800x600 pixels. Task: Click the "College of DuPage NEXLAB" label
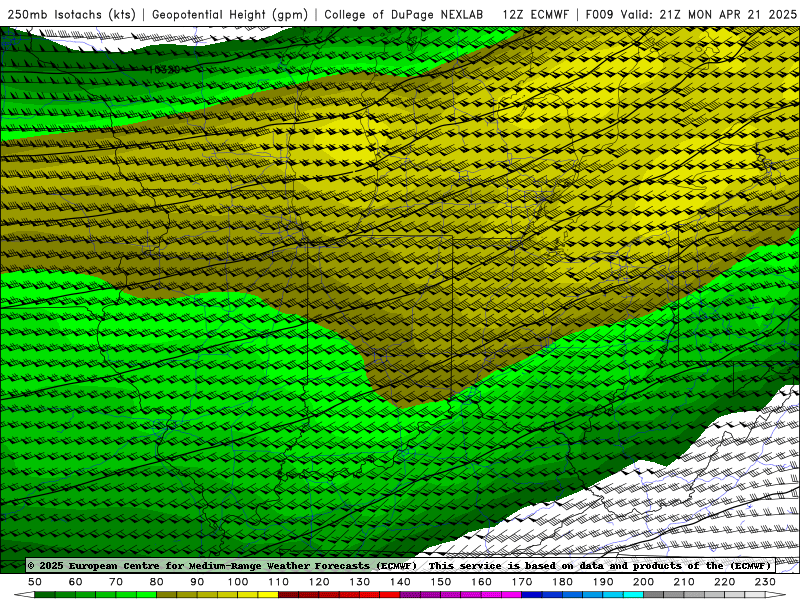click(x=404, y=14)
